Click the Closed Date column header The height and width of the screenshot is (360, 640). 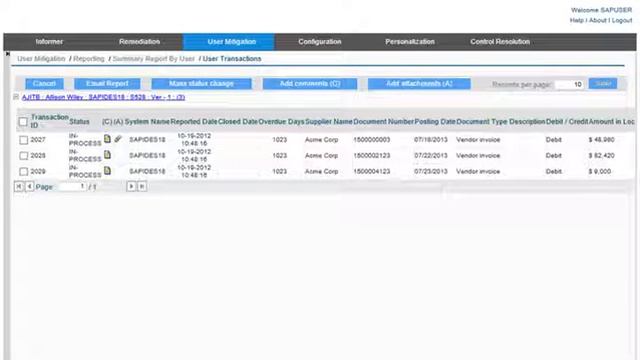tap(238, 122)
